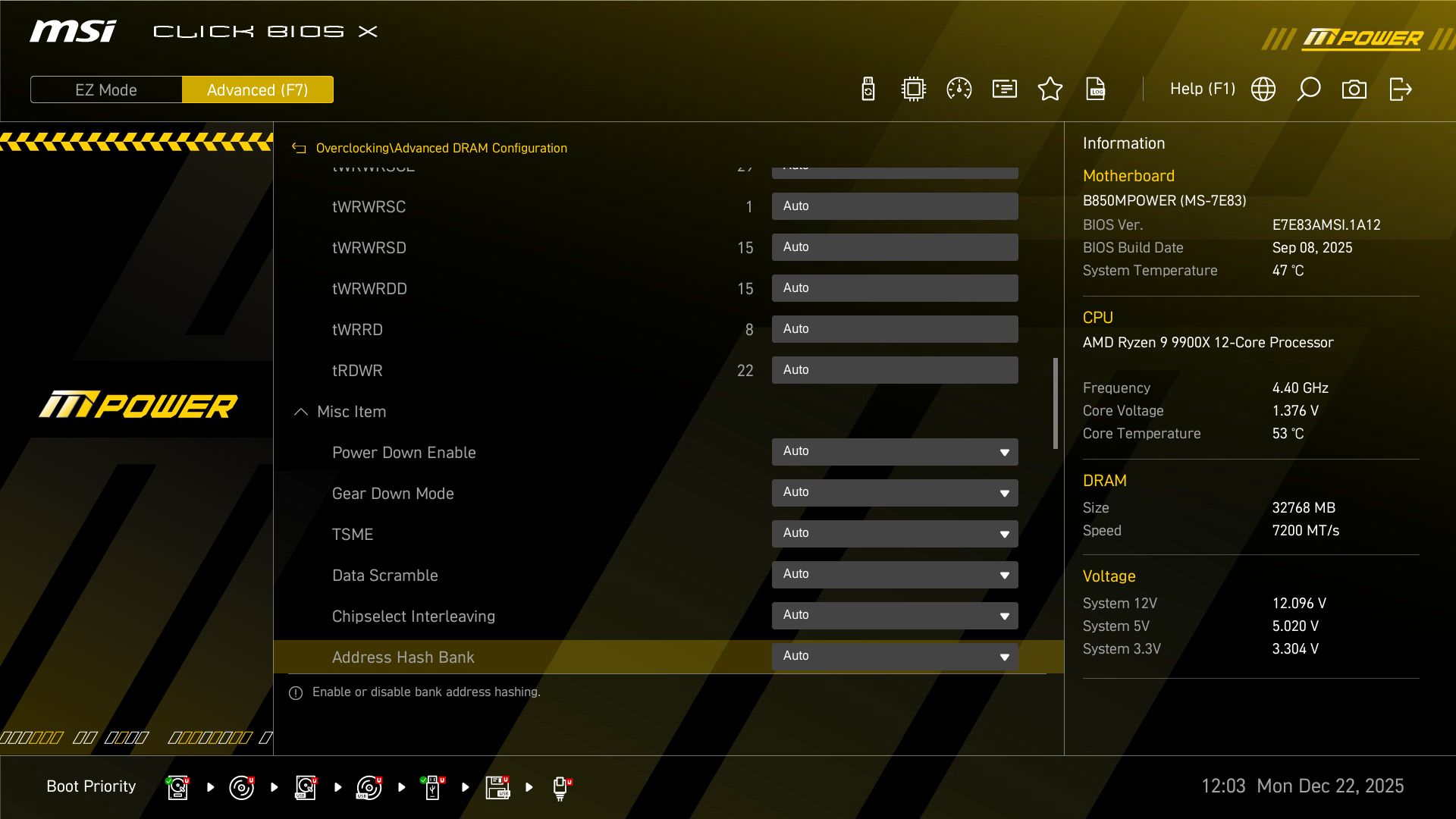Open the Hardware Monitor gauge icon

[959, 89]
